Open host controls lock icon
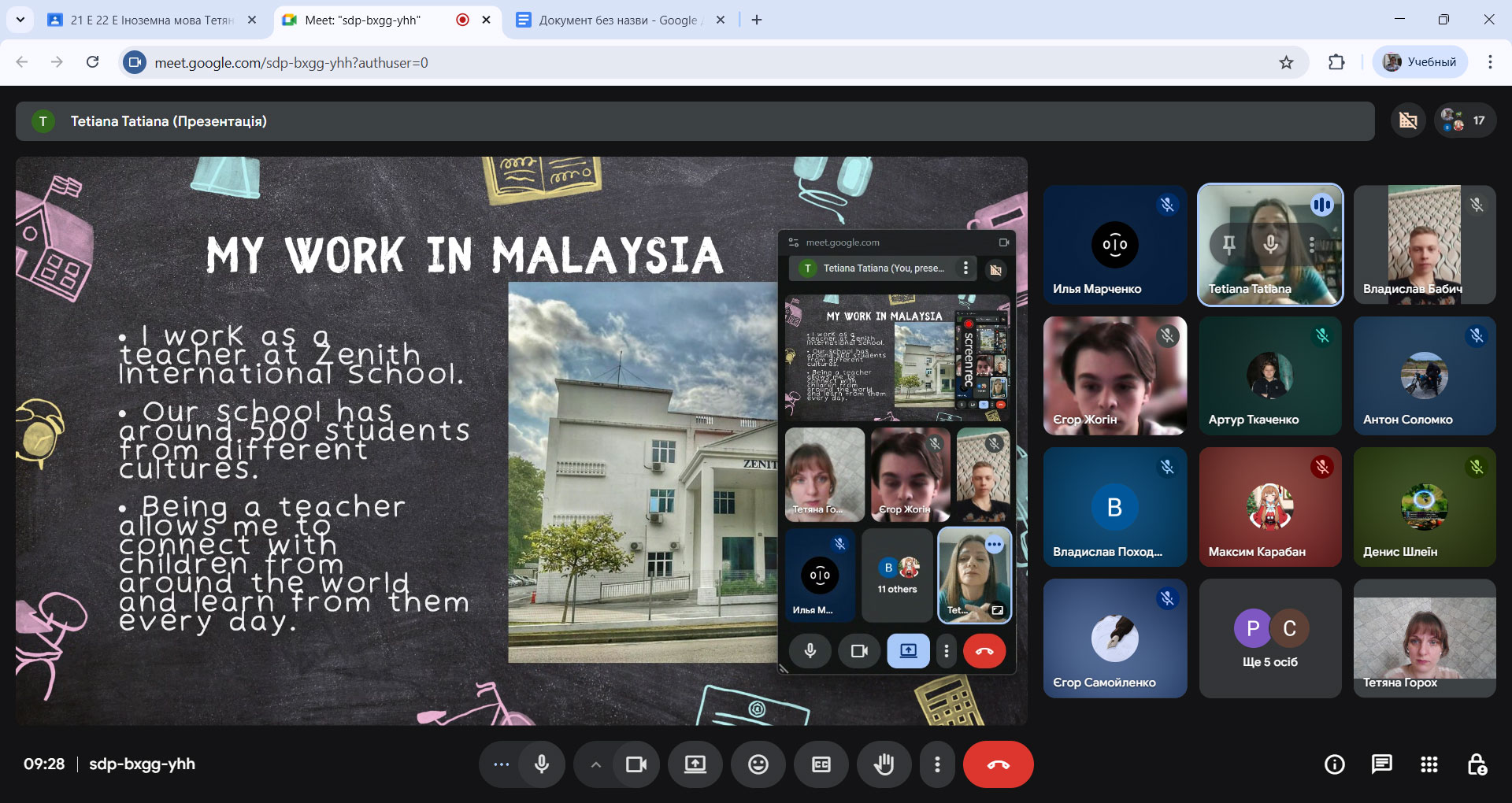Screen dimensions: 1512x803 (x=1477, y=764)
